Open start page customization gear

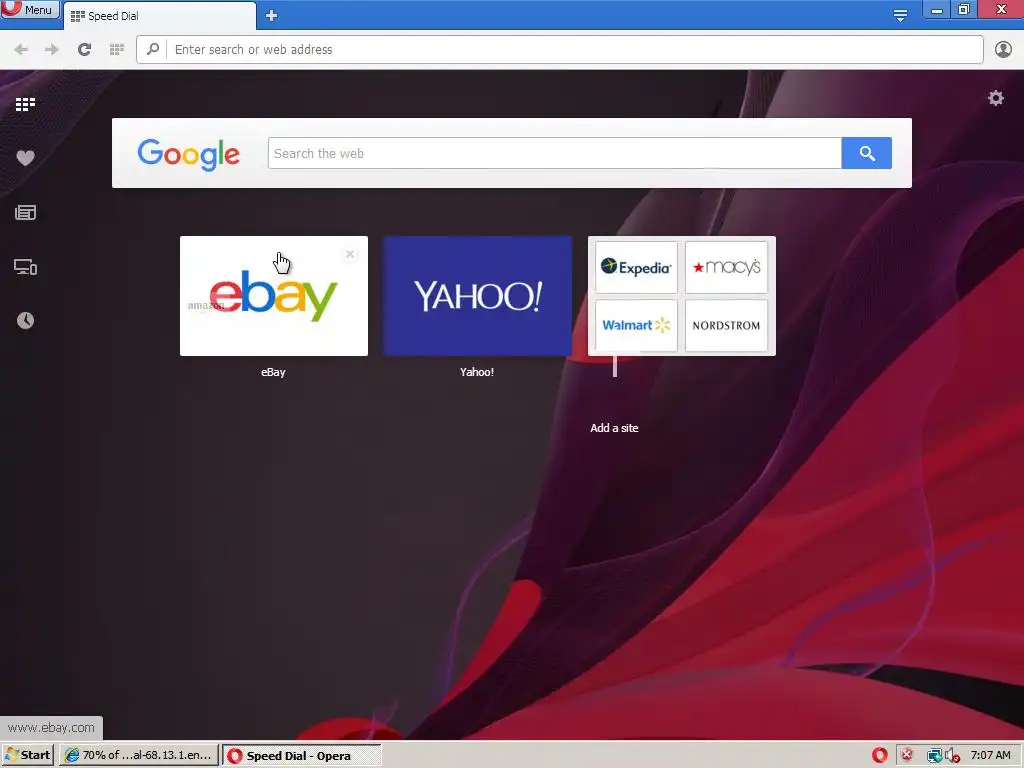pyautogui.click(x=996, y=99)
